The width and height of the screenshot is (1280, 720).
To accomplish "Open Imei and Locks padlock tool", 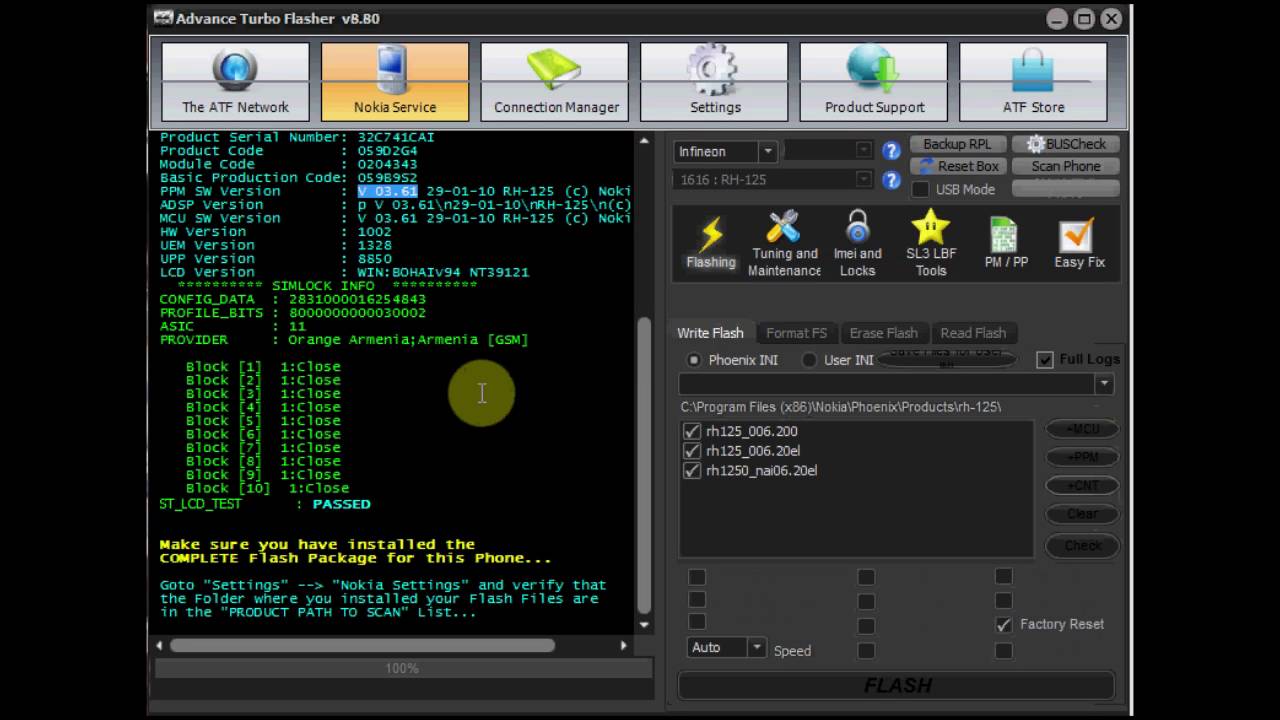I will 858,243.
